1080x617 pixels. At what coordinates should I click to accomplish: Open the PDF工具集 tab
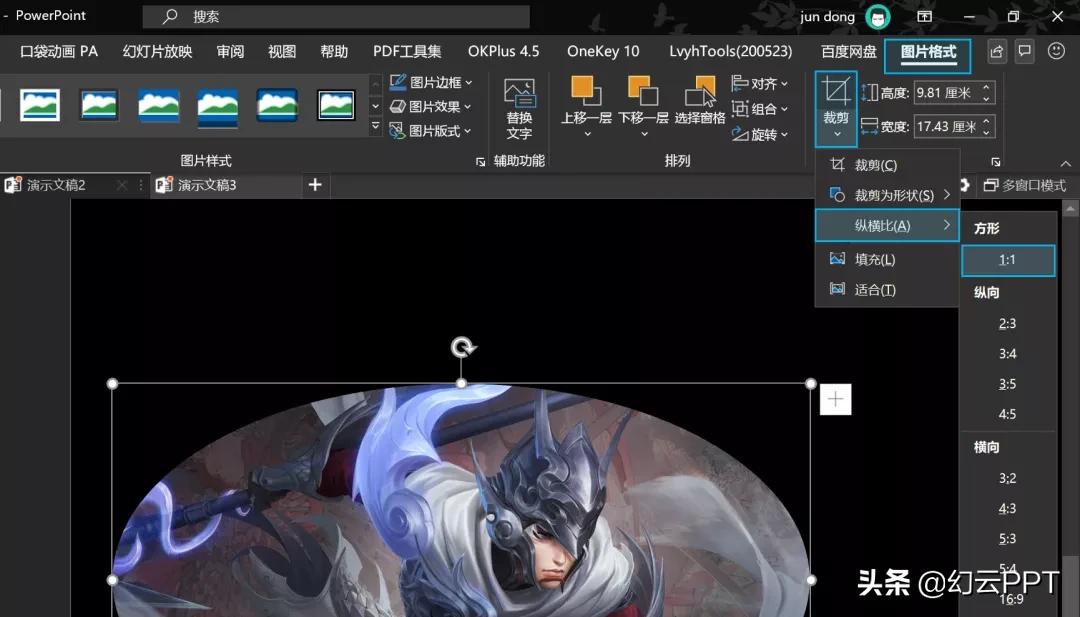coord(407,52)
